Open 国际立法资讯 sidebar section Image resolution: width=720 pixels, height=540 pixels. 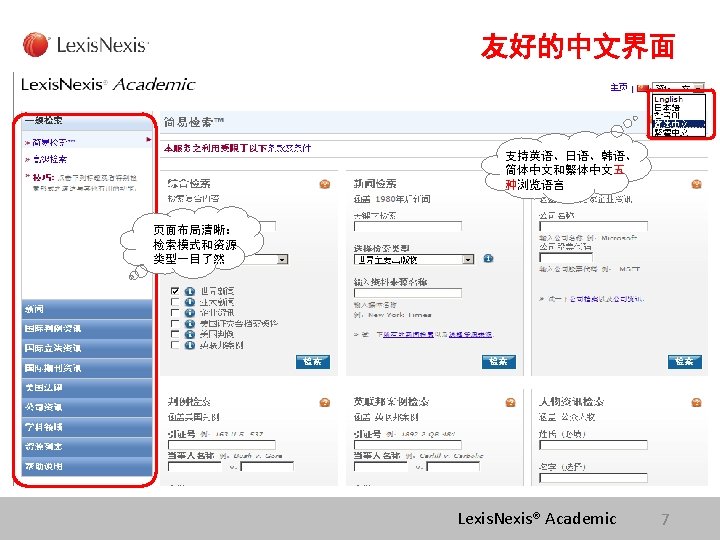(x=87, y=349)
